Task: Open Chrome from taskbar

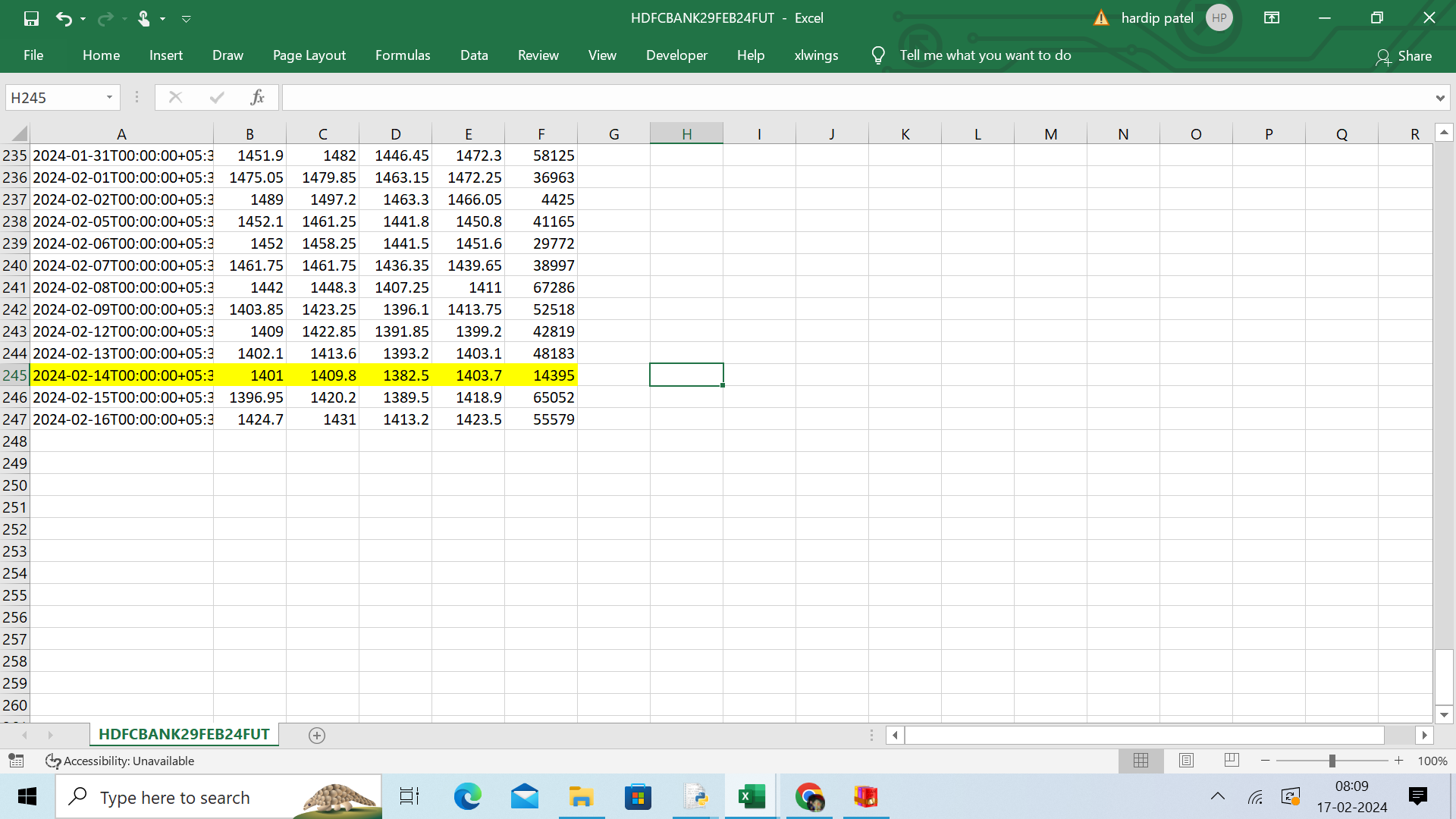Action: pyautogui.click(x=809, y=797)
